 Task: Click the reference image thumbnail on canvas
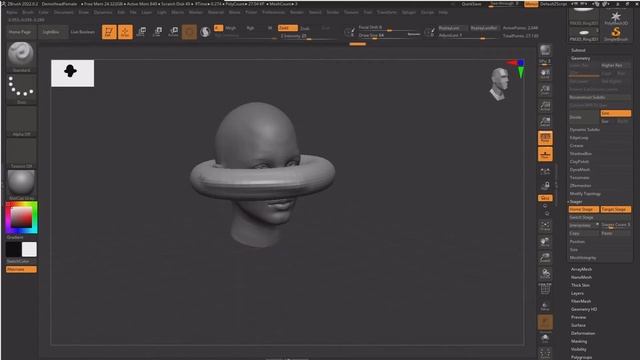[x=72, y=73]
